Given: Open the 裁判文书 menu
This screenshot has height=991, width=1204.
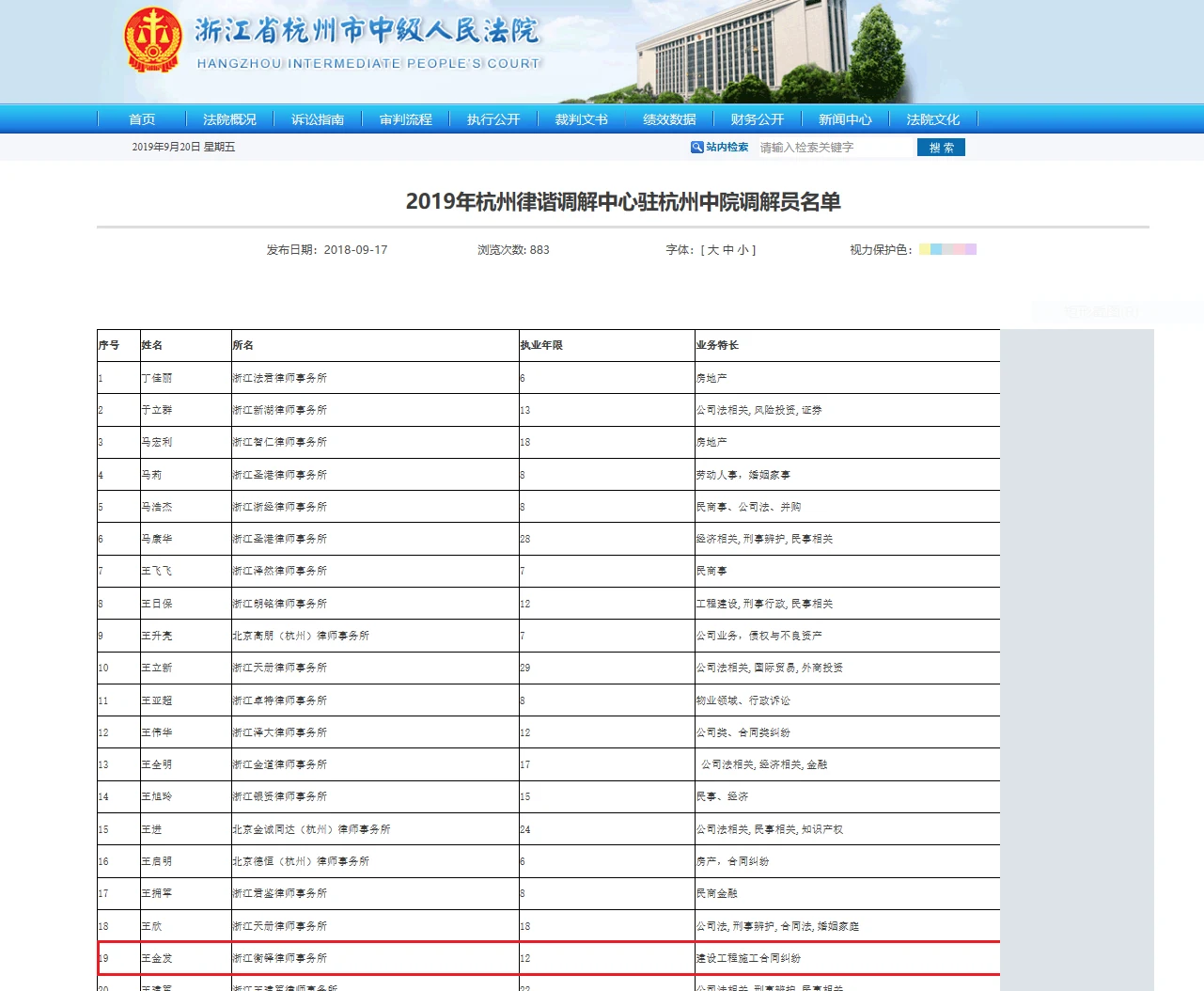Looking at the screenshot, I should (582, 119).
